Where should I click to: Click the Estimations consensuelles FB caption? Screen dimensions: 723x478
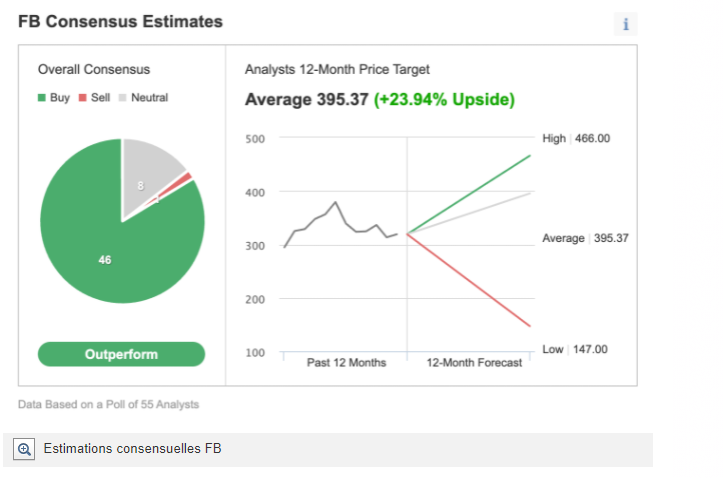(132, 449)
